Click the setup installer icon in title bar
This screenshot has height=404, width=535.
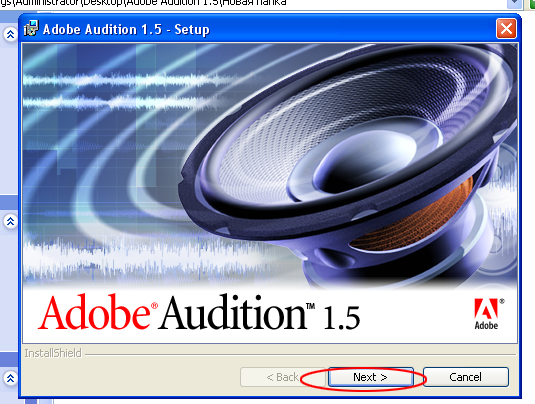point(31,28)
